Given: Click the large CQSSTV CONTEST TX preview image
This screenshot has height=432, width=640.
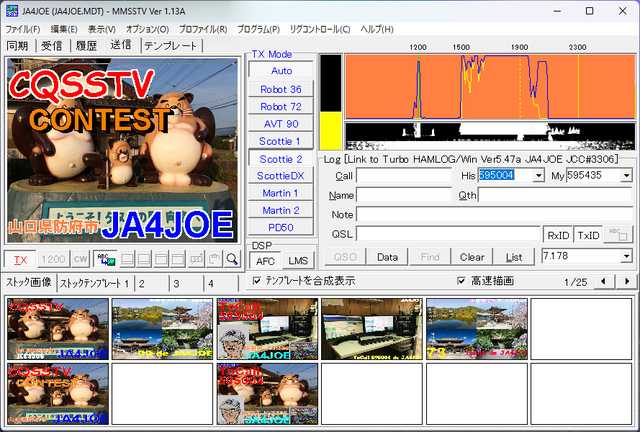Looking at the screenshot, I should point(122,151).
